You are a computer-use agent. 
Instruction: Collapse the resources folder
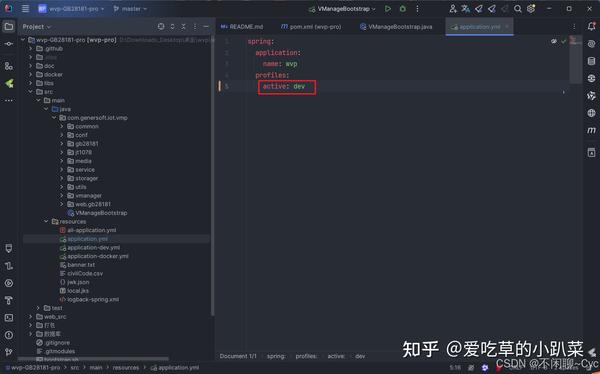[46, 221]
